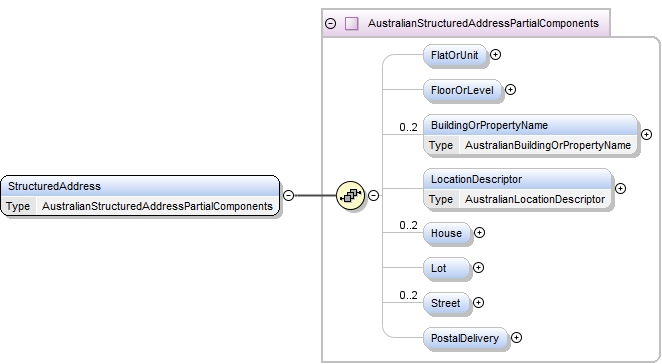Collapse the StructuredAddress element
662x364 pixels.
click(x=288, y=196)
